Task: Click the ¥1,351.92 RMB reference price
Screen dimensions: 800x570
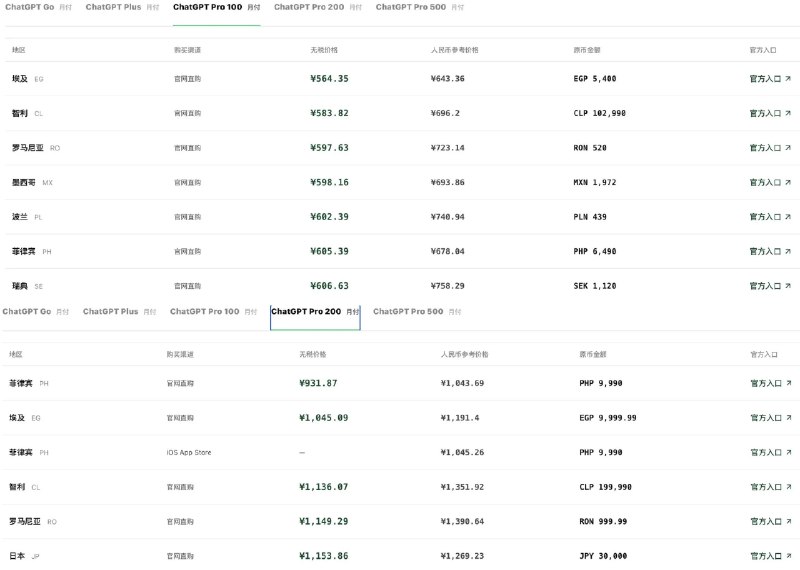Action: (x=462, y=487)
